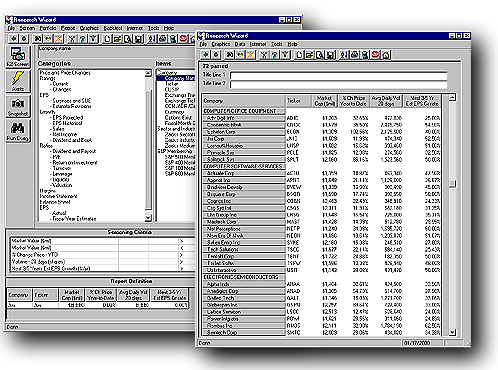Image resolution: width=498 pixels, height=370 pixels.
Task: Click red X icon in back window toolbar
Action: click(x=59, y=39)
